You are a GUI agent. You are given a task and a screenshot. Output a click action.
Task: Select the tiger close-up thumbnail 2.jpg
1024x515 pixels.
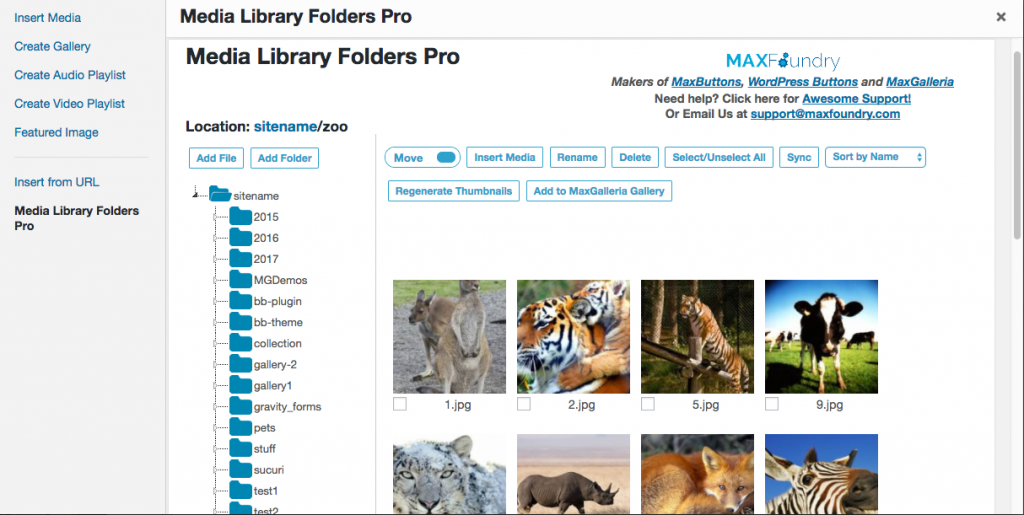573,337
